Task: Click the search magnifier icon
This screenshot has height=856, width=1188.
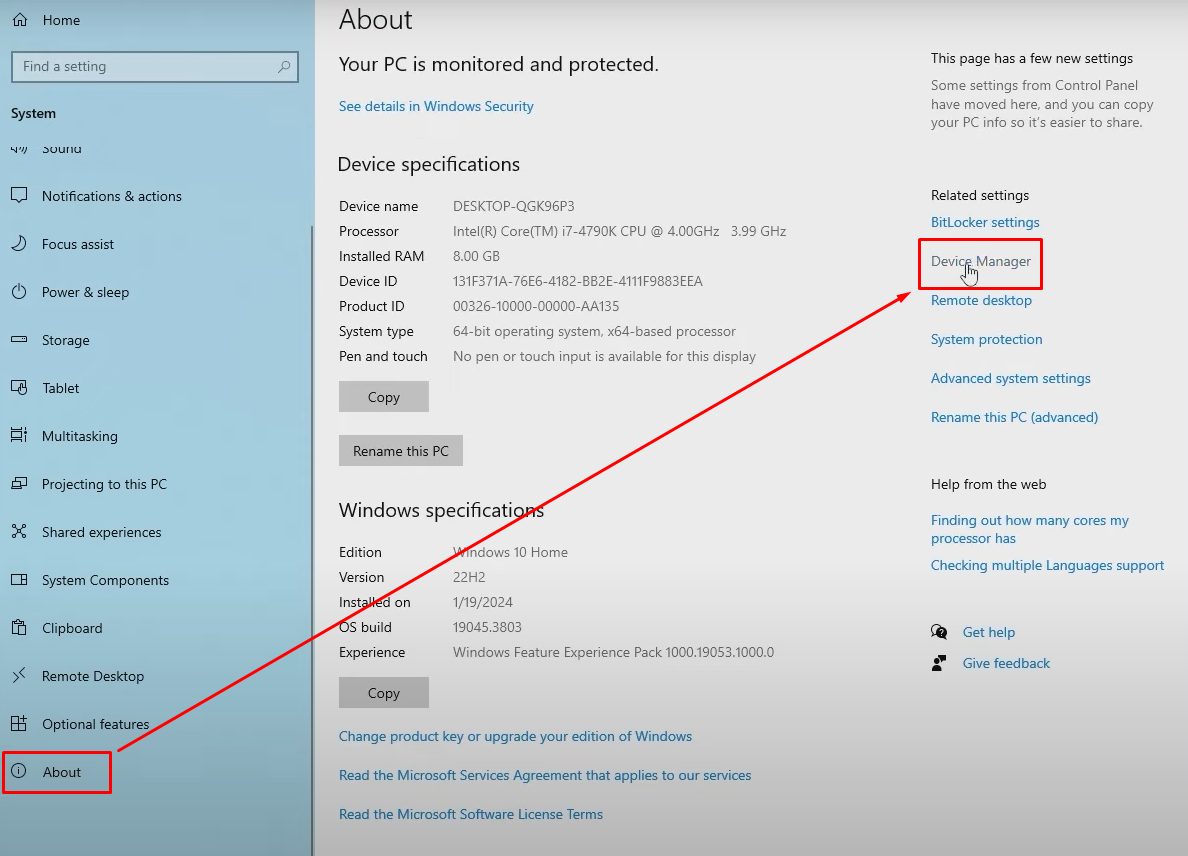Action: (x=285, y=67)
